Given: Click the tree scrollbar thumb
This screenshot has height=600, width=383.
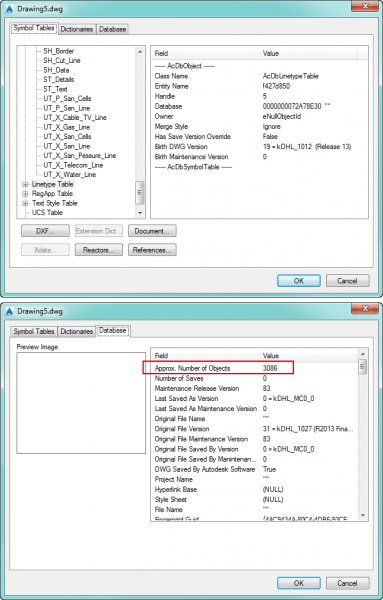Looking at the screenshot, I should click(x=140, y=192).
